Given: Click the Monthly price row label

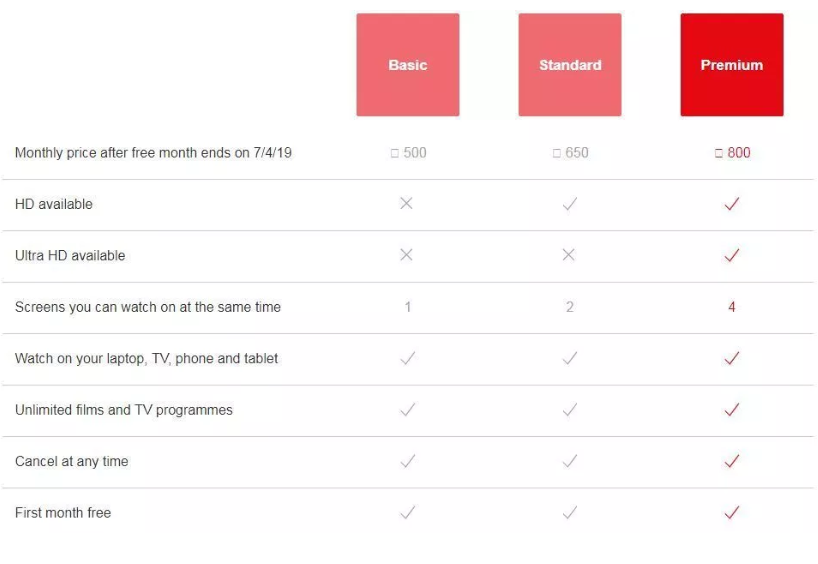Looking at the screenshot, I should (153, 153).
